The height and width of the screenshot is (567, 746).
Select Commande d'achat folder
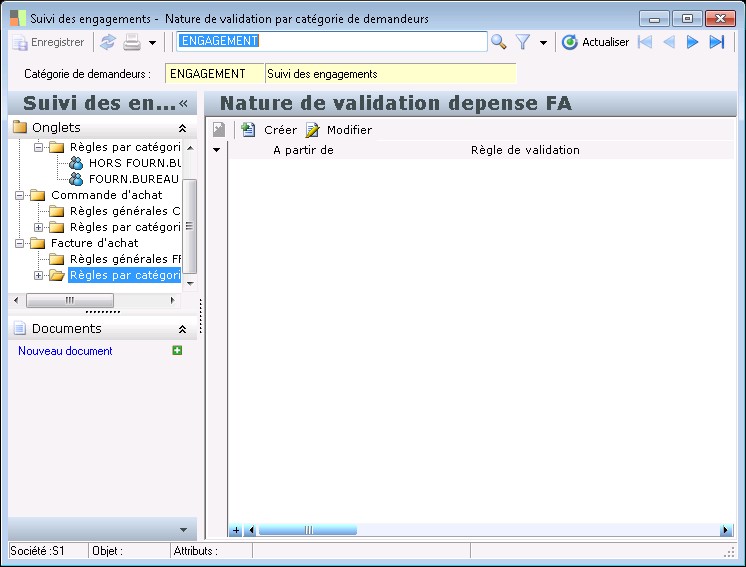click(x=107, y=195)
